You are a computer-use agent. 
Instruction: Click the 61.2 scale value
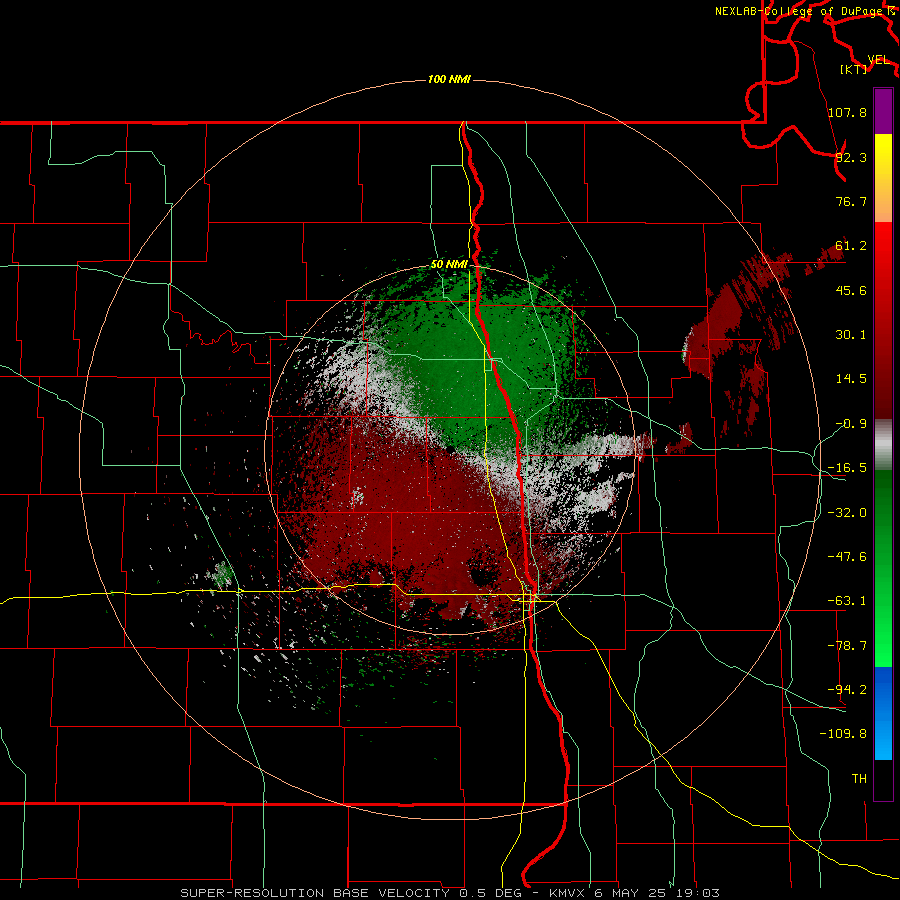[x=851, y=246]
